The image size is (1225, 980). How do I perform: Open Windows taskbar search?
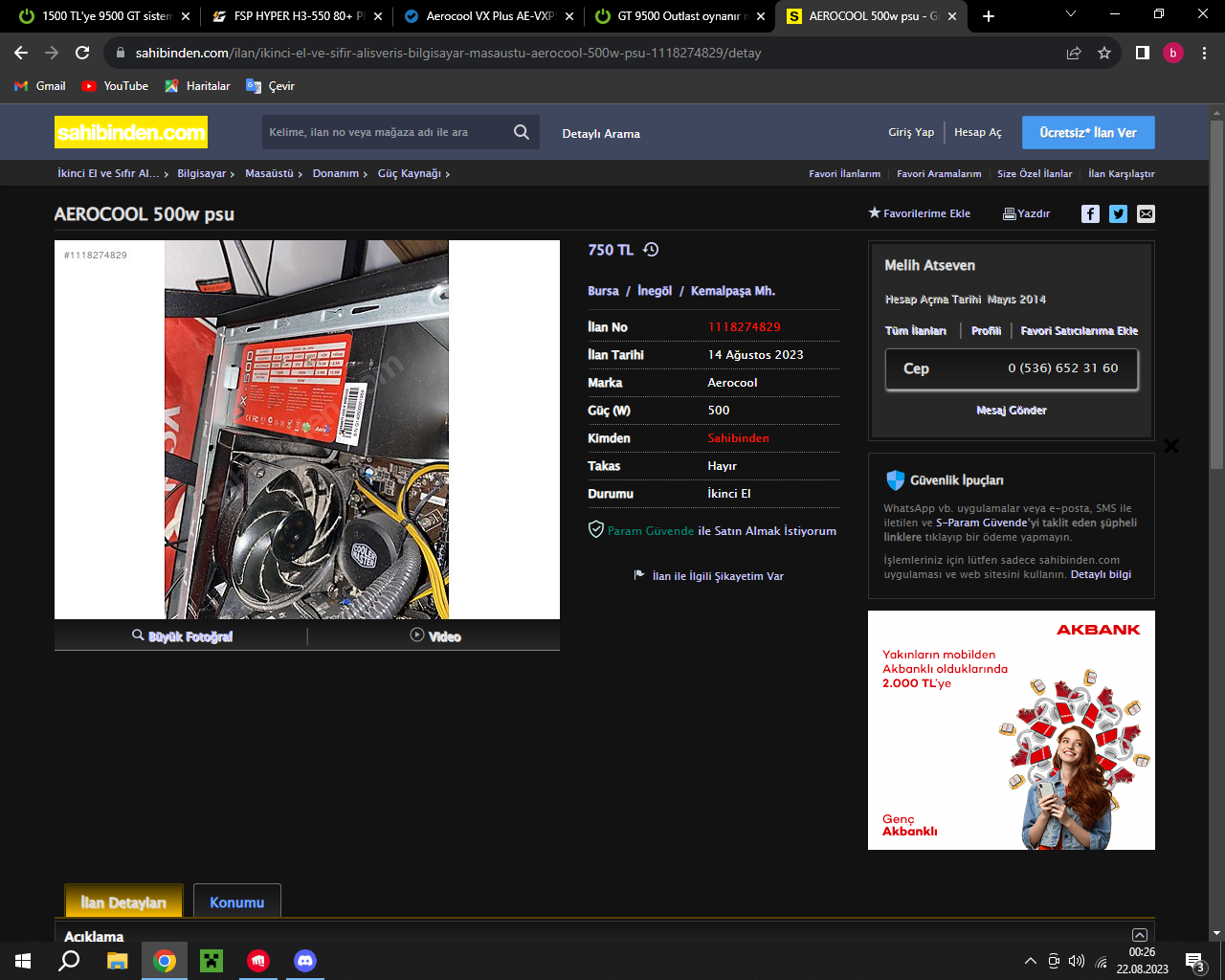pos(69,961)
